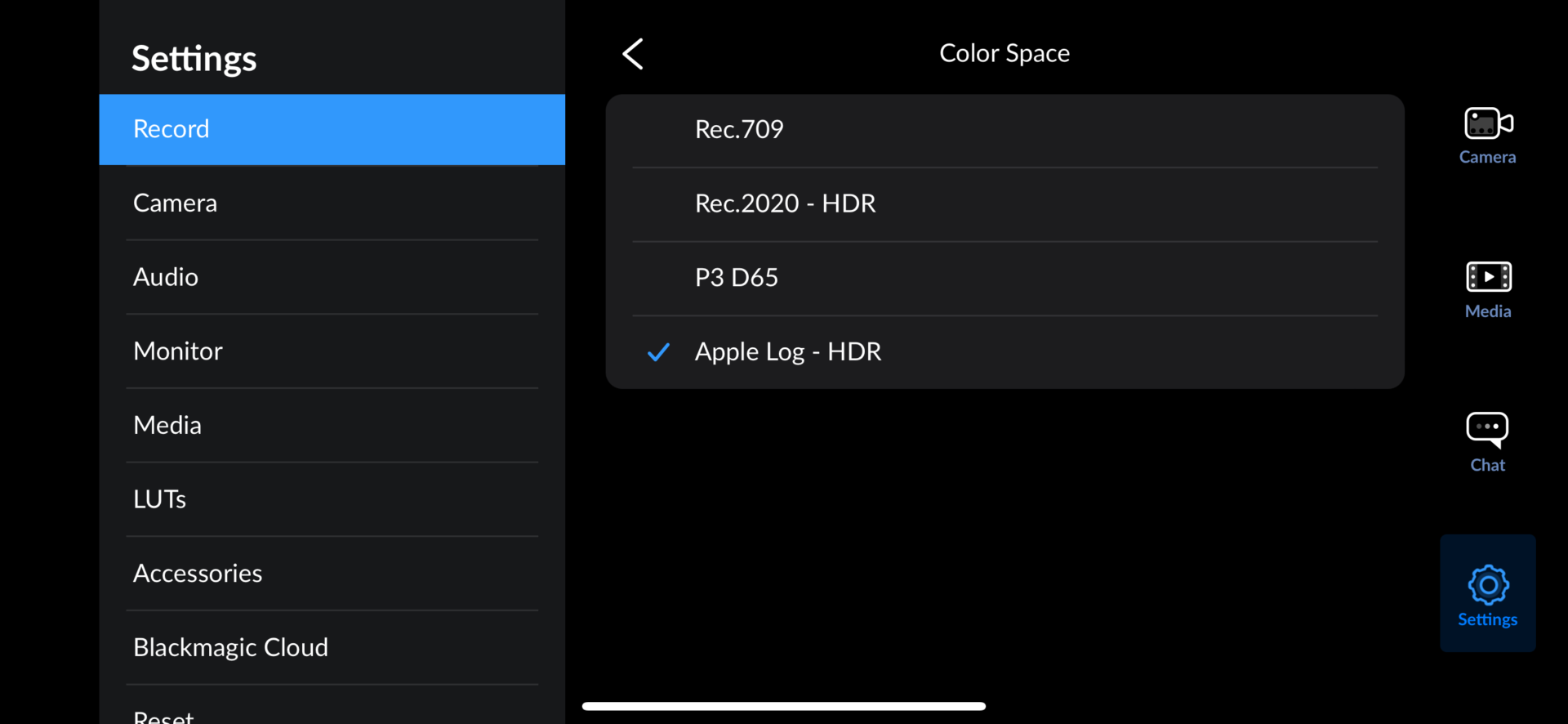Click the Settings gear icon
The height and width of the screenshot is (724, 1568).
[1487, 585]
